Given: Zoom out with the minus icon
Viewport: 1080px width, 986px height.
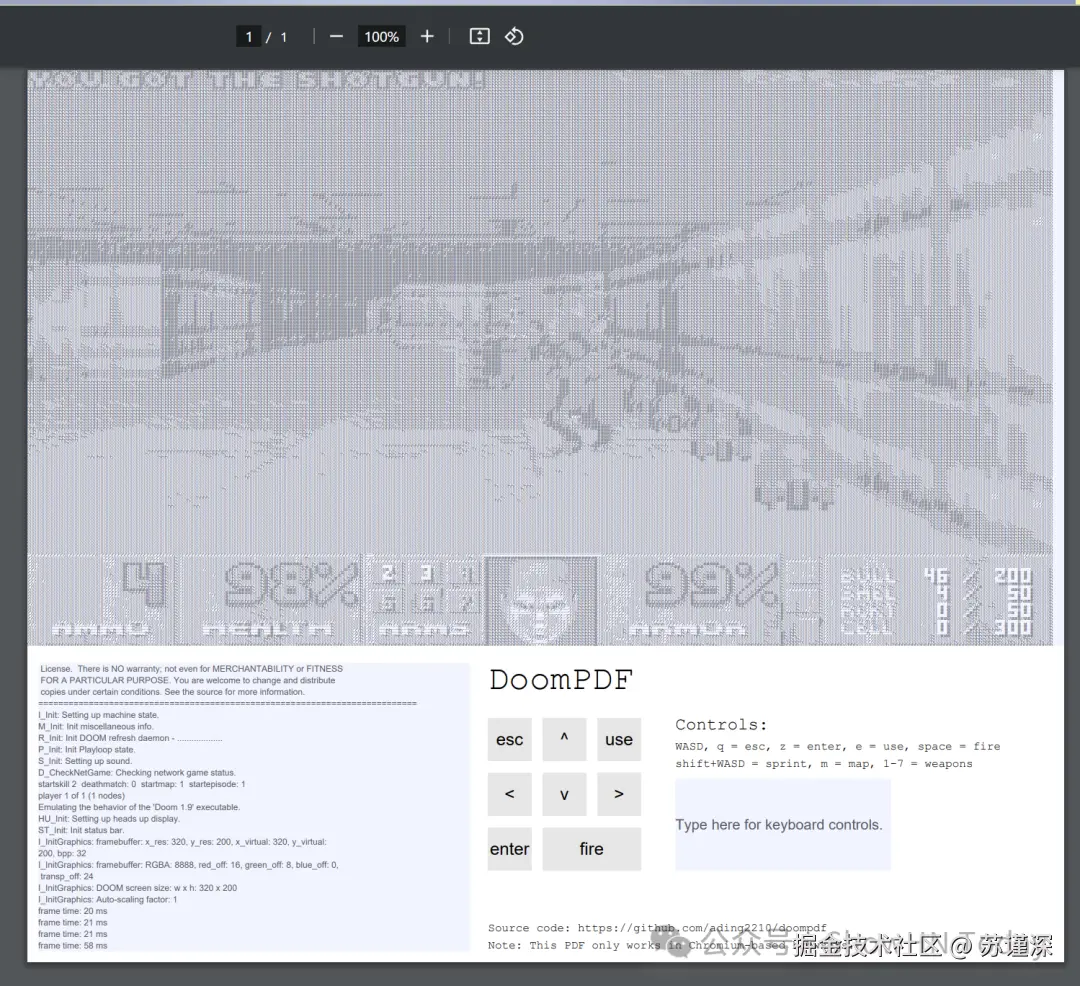Looking at the screenshot, I should (x=336, y=36).
